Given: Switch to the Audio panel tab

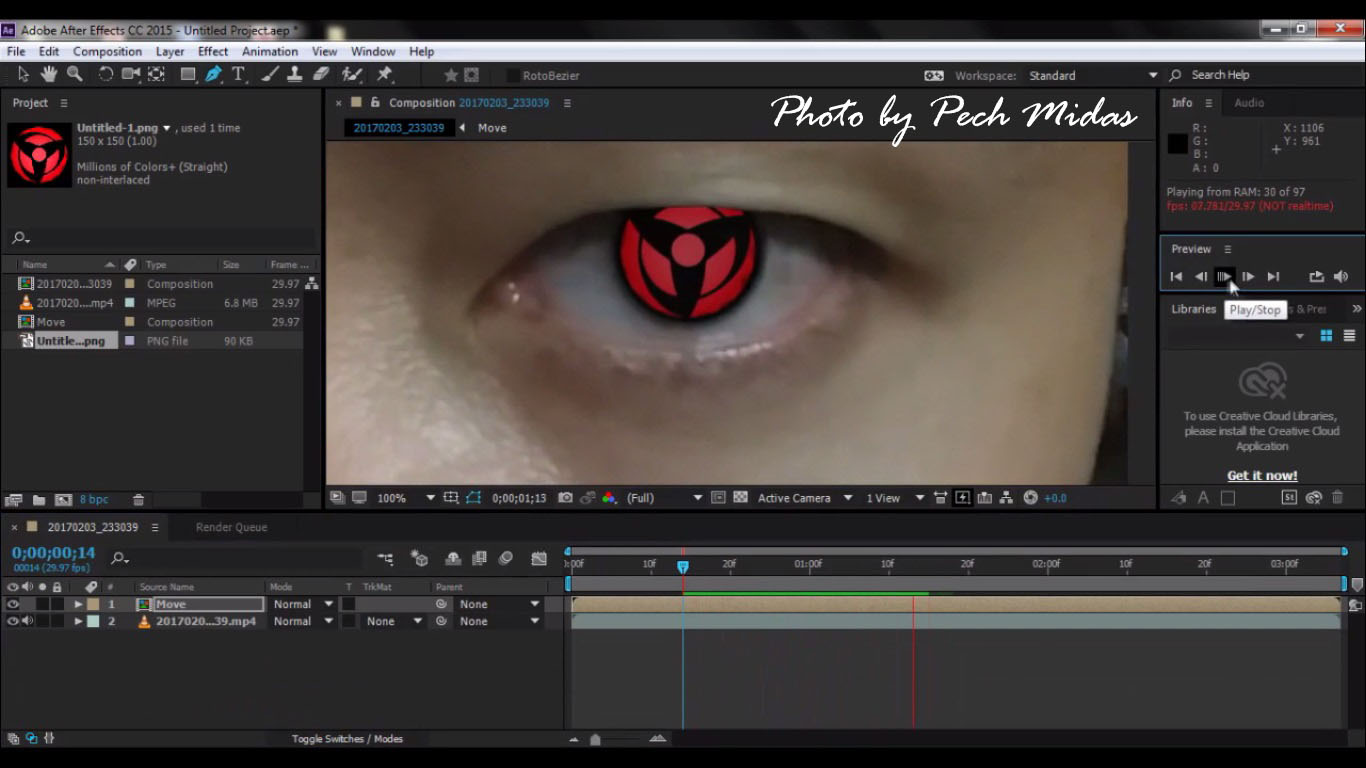Looking at the screenshot, I should pos(1249,103).
